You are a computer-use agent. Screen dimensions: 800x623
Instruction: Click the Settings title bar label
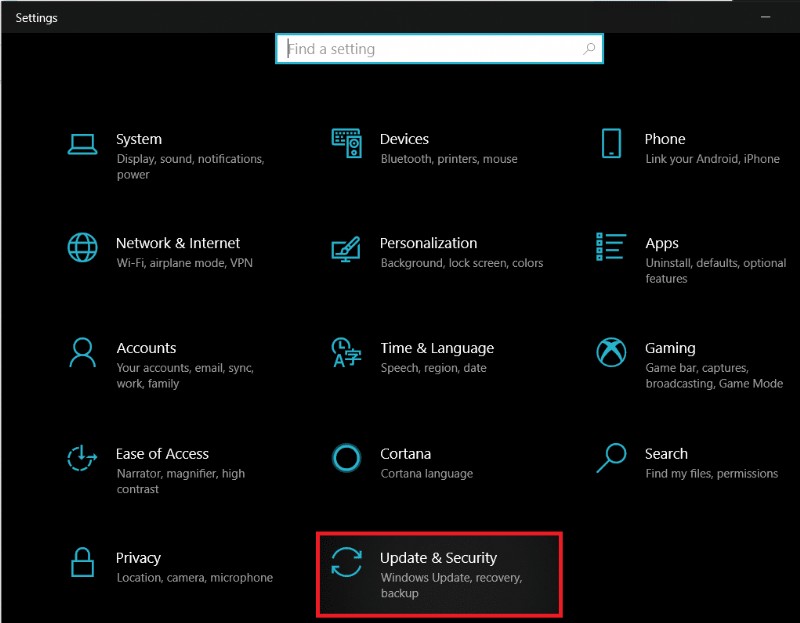coord(36,17)
